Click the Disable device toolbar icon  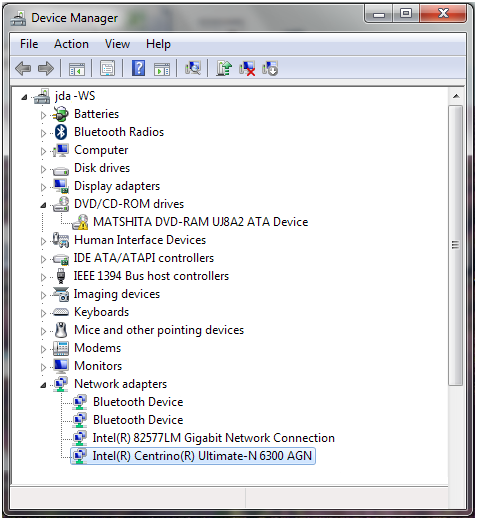[270, 69]
